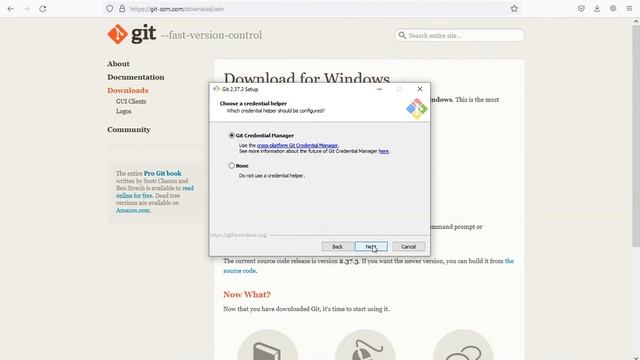Click the round extension icon in the browser toolbar
640x360 pixels.
613,9
